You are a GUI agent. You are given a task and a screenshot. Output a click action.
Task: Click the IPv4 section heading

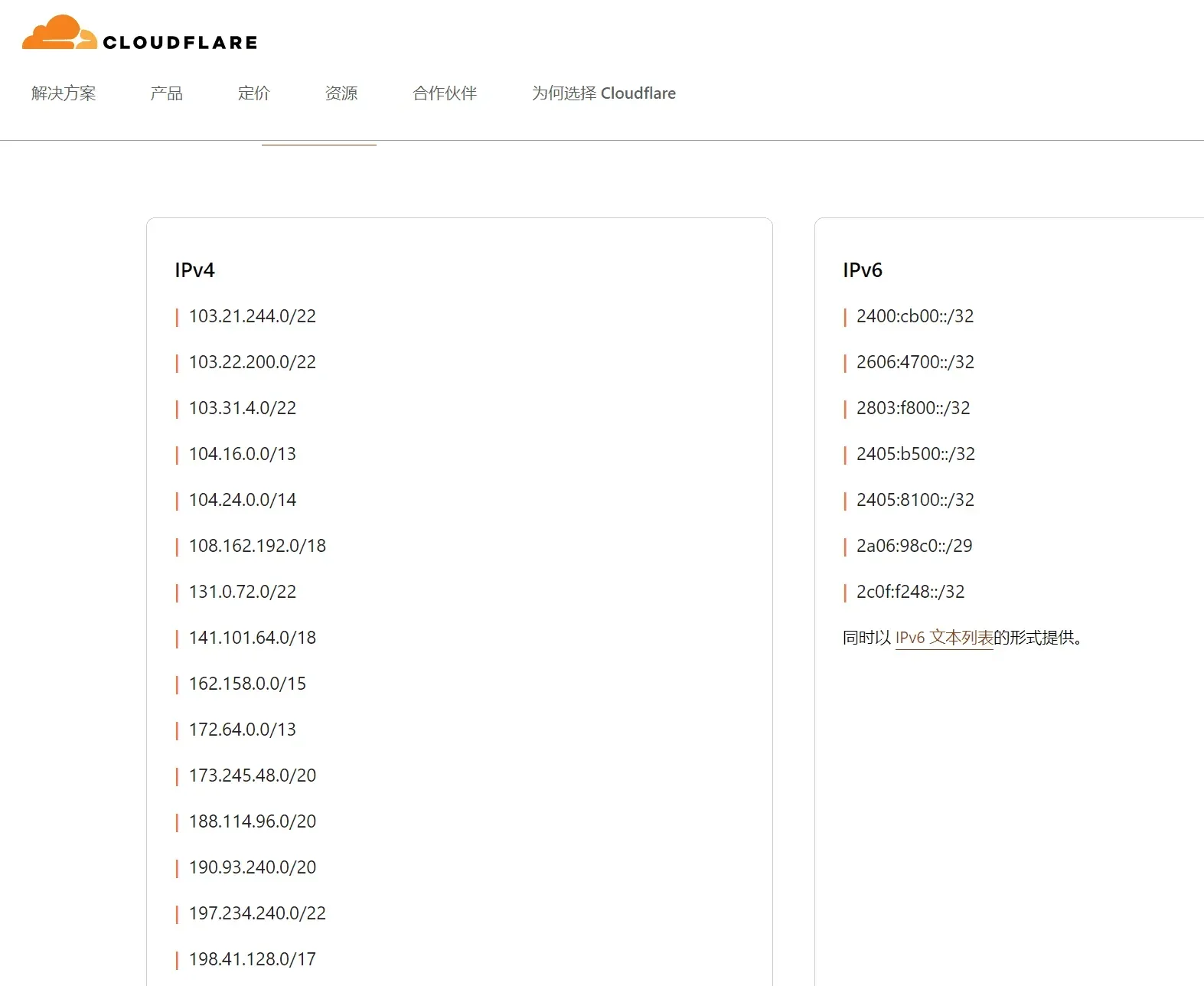tap(194, 270)
